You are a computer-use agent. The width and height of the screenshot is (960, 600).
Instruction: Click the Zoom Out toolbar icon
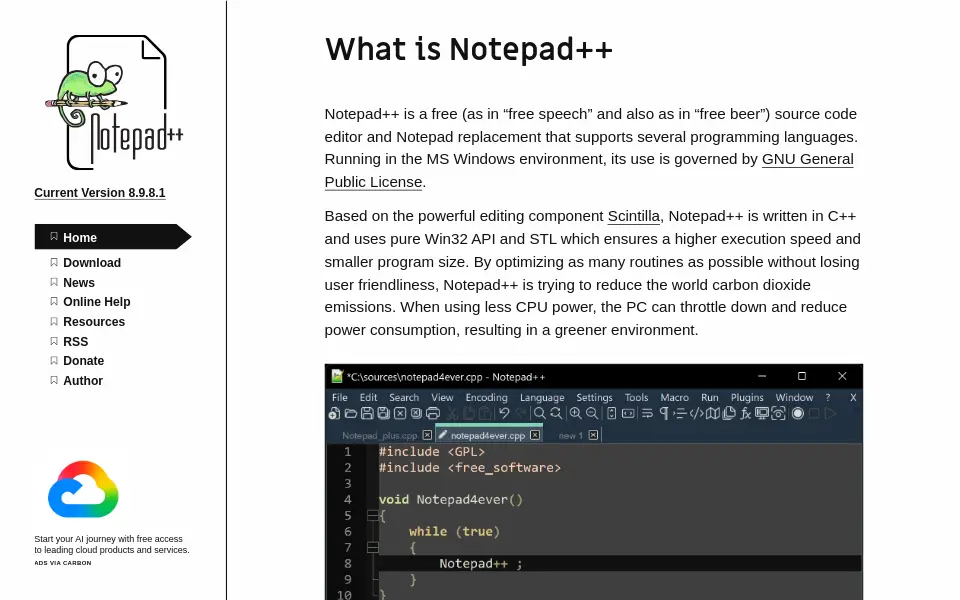point(592,413)
